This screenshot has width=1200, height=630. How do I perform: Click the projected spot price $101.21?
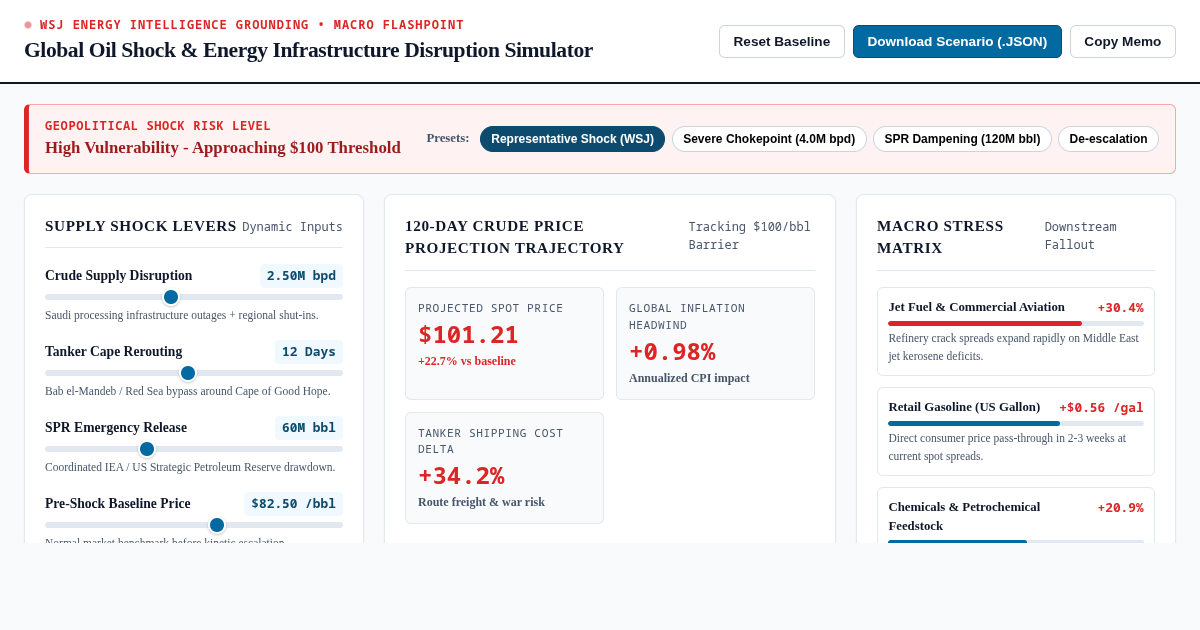[468, 335]
